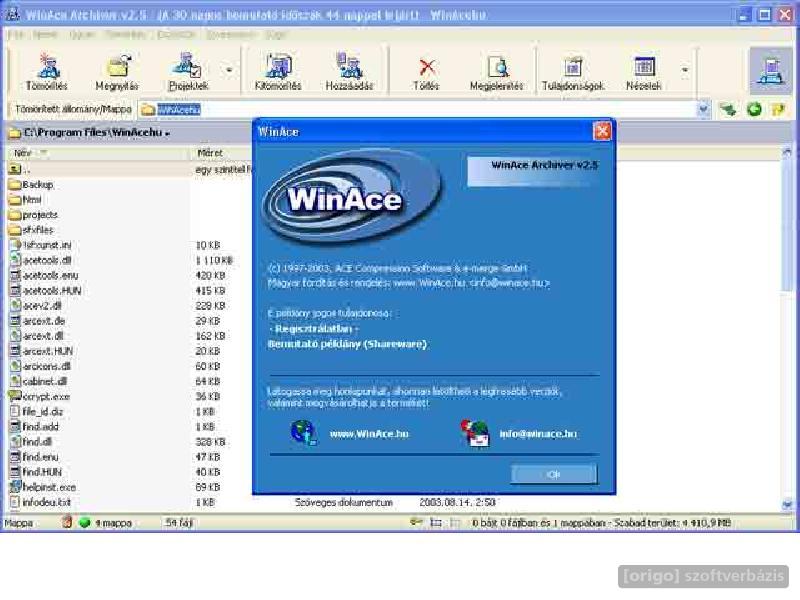Screen dimensions: 800x600
Task: Select the arcext.de file
Action: point(38,321)
